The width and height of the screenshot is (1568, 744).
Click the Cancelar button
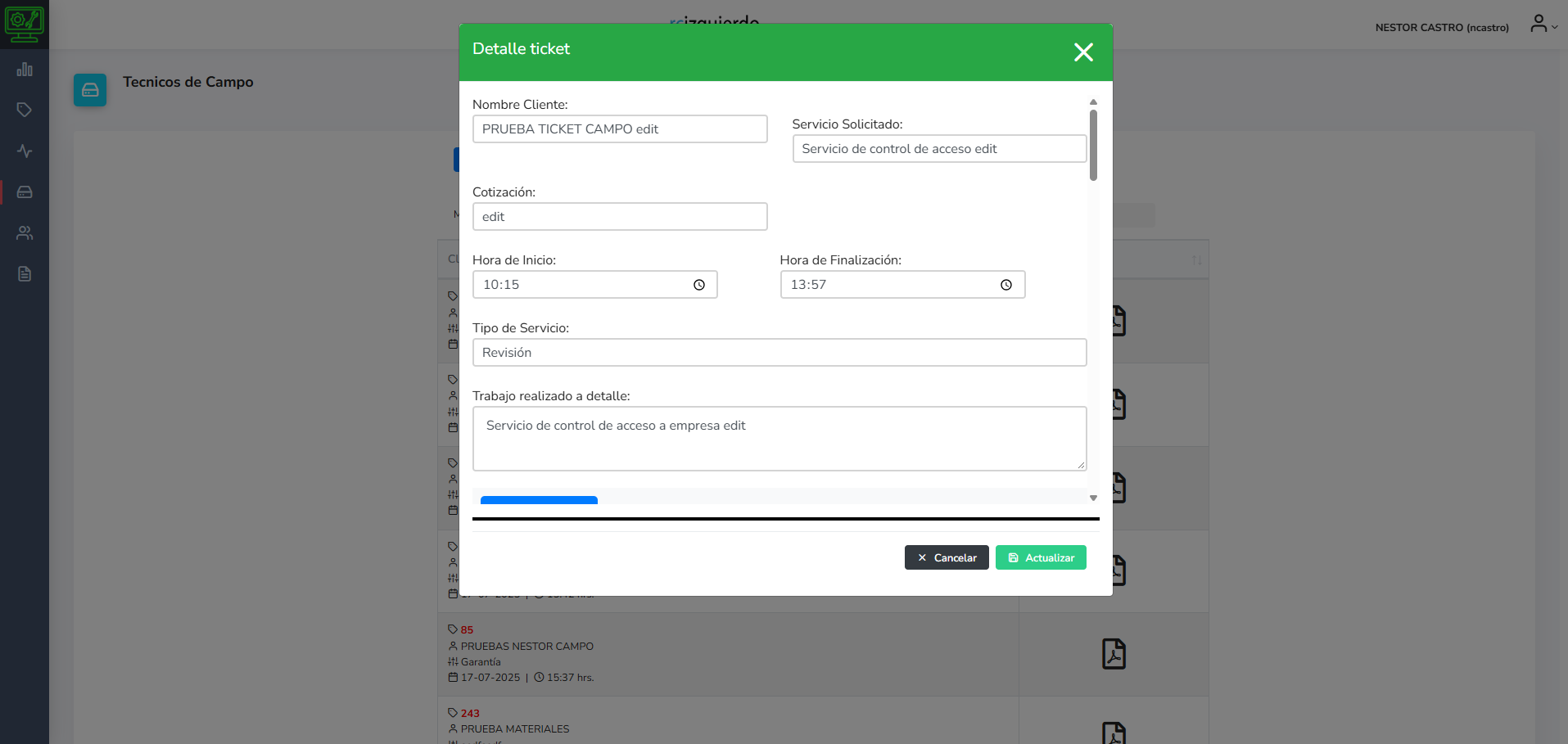(947, 557)
